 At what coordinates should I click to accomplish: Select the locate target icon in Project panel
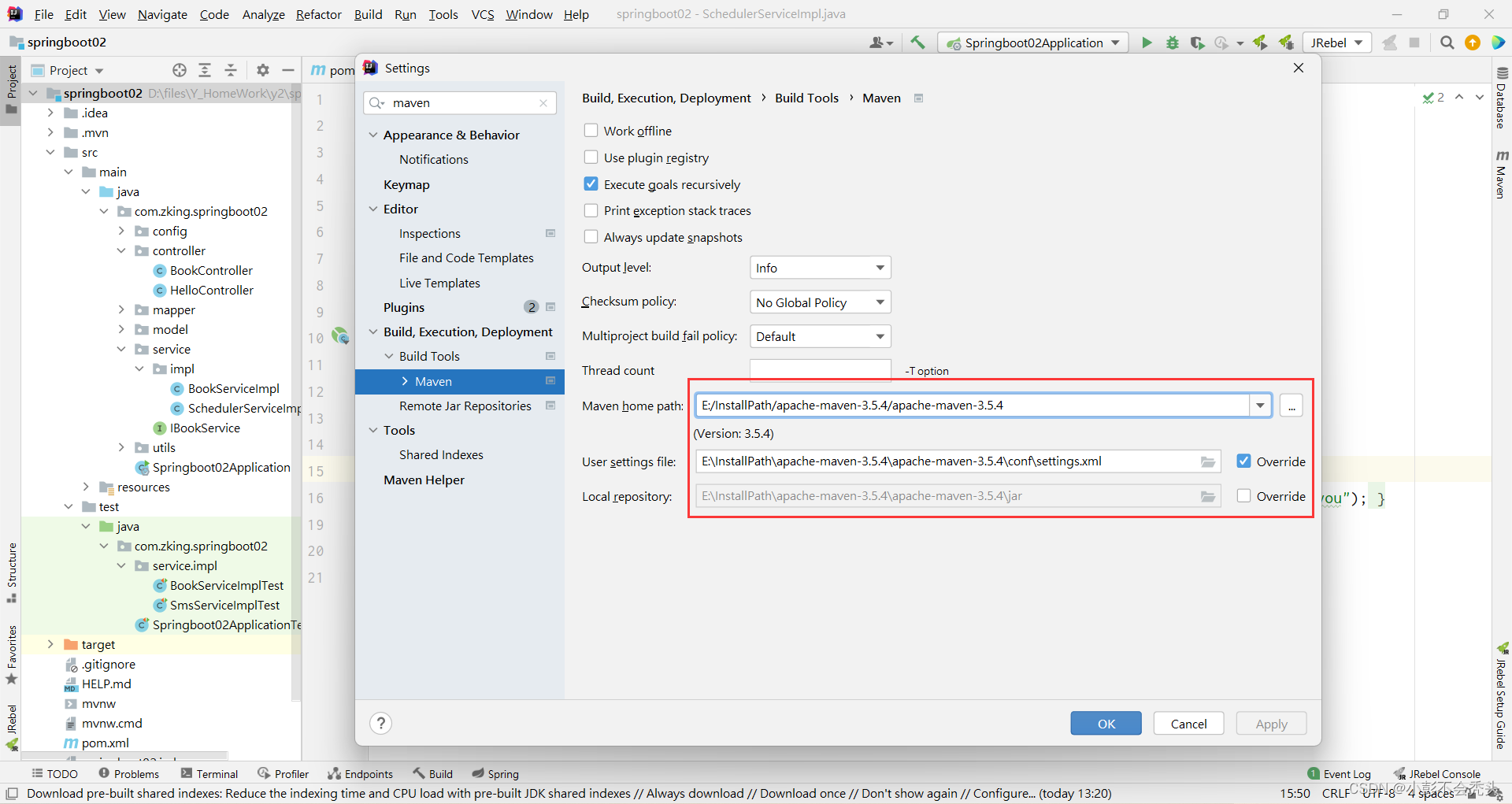click(x=180, y=70)
